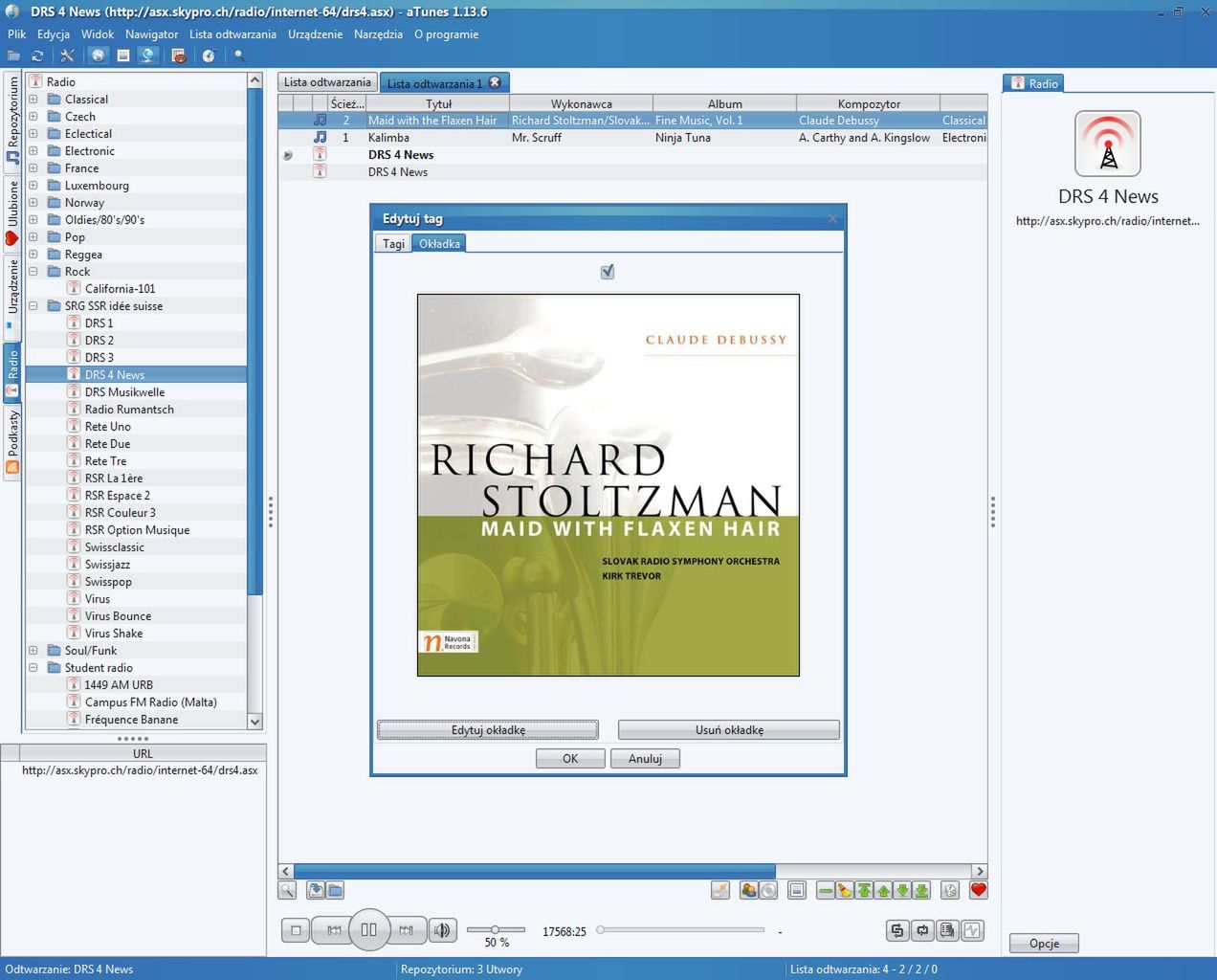Expand the Norway radio folder
1217x980 pixels.
[33, 203]
